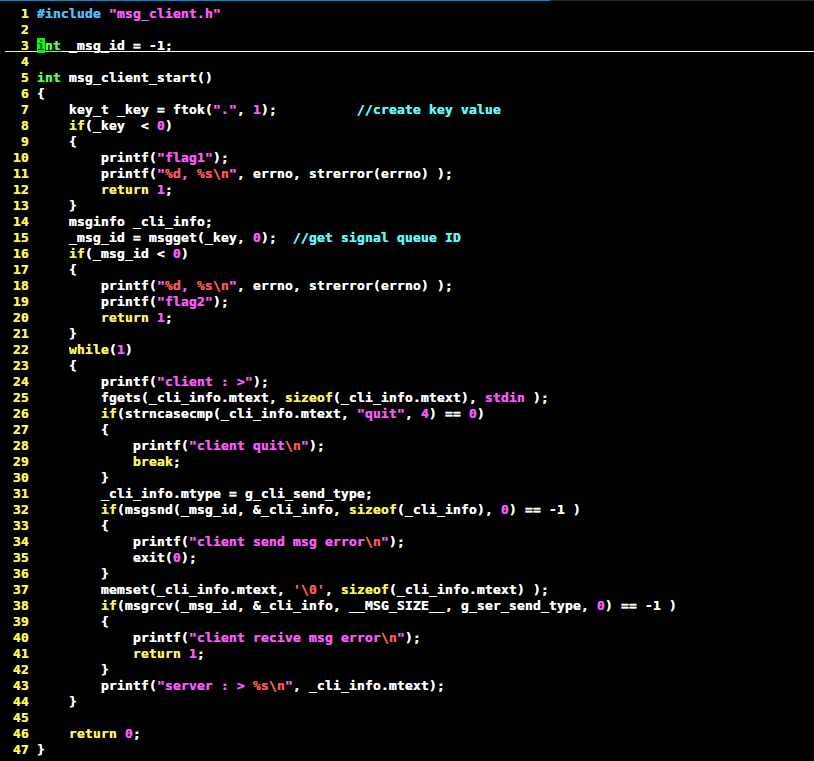Click the strncasecmp "quit" comparison
The height and width of the screenshot is (761, 814).
(x=292, y=414)
